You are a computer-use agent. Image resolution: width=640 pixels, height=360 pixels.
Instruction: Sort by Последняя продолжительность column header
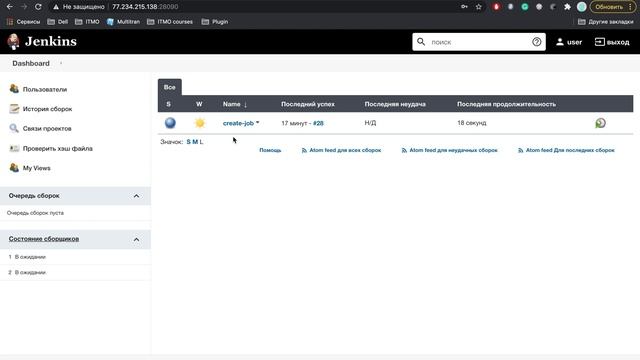pyautogui.click(x=506, y=104)
